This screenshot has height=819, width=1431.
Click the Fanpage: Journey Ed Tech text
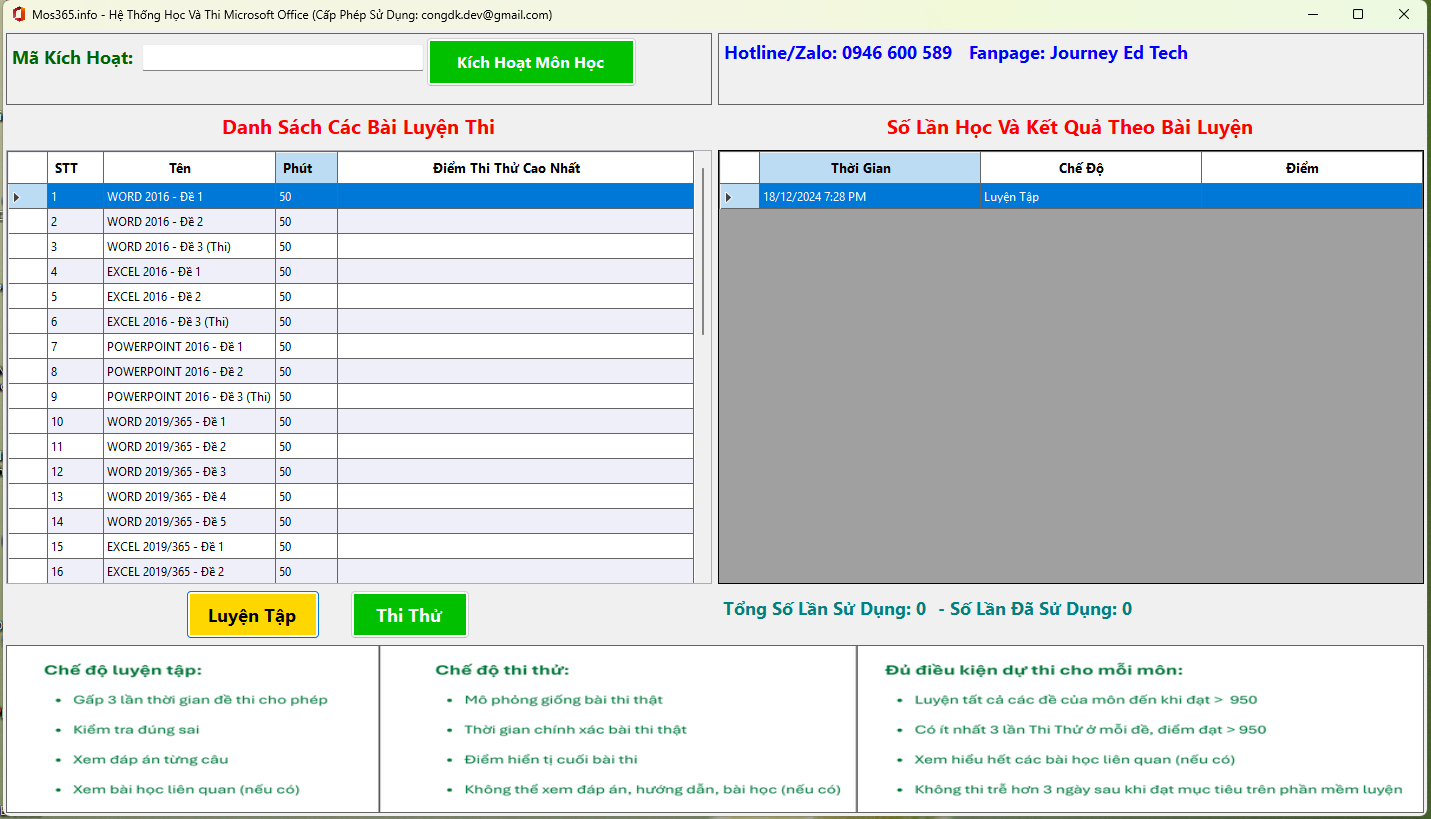pyautogui.click(x=1078, y=53)
